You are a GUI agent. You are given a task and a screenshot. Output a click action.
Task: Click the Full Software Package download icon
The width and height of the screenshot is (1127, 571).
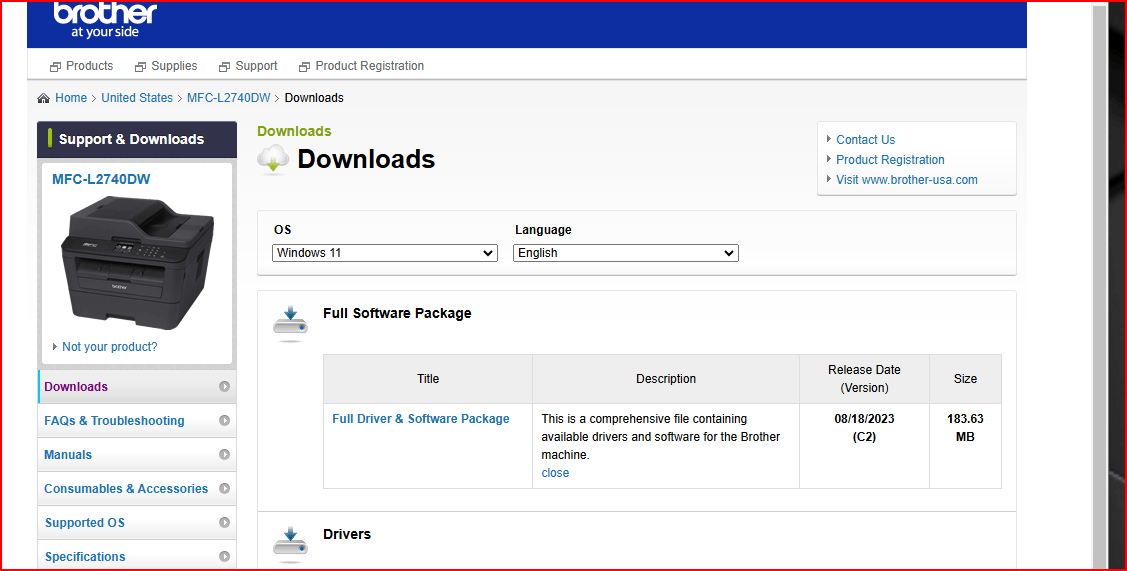point(290,323)
